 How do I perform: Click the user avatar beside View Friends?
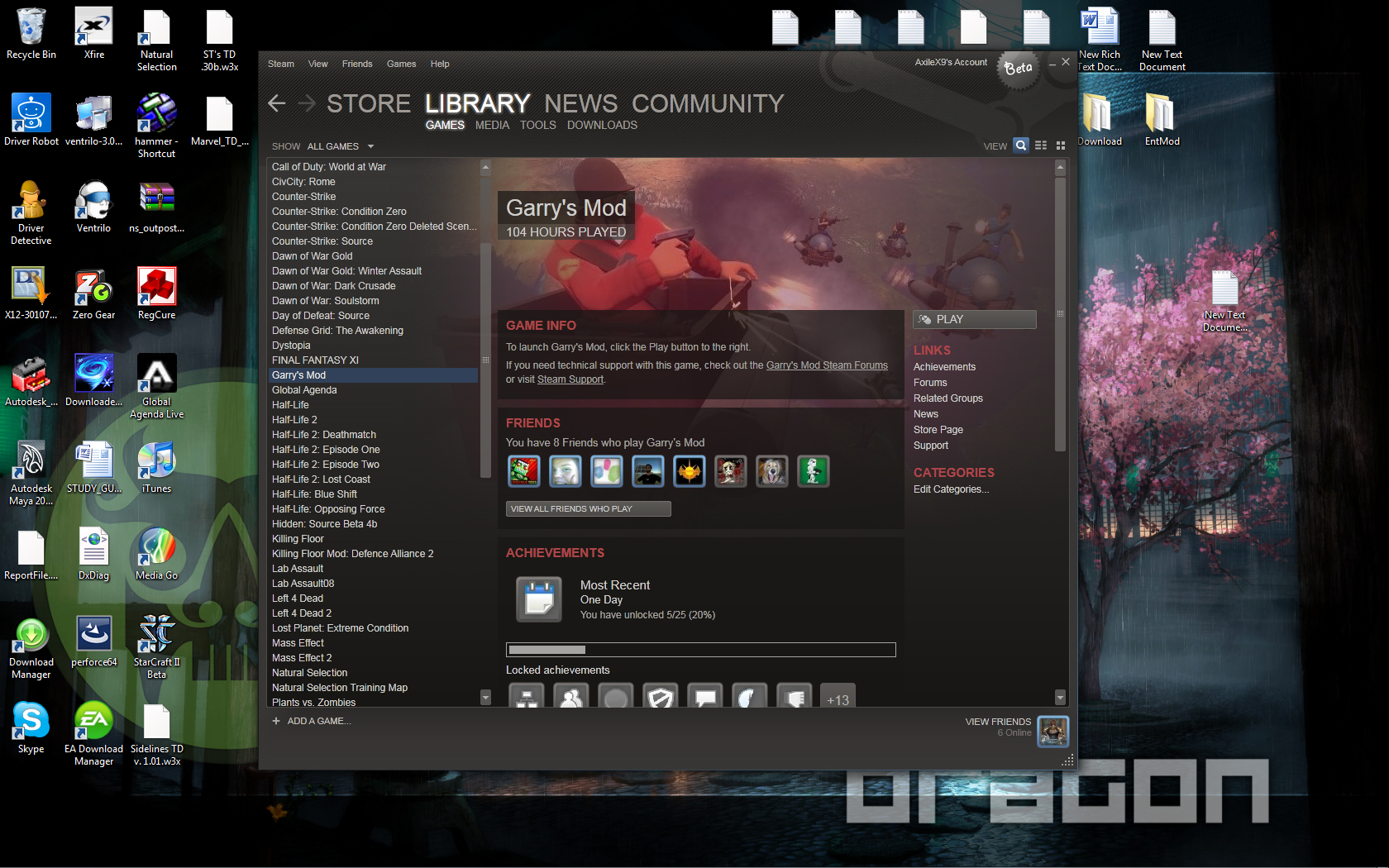(1052, 731)
